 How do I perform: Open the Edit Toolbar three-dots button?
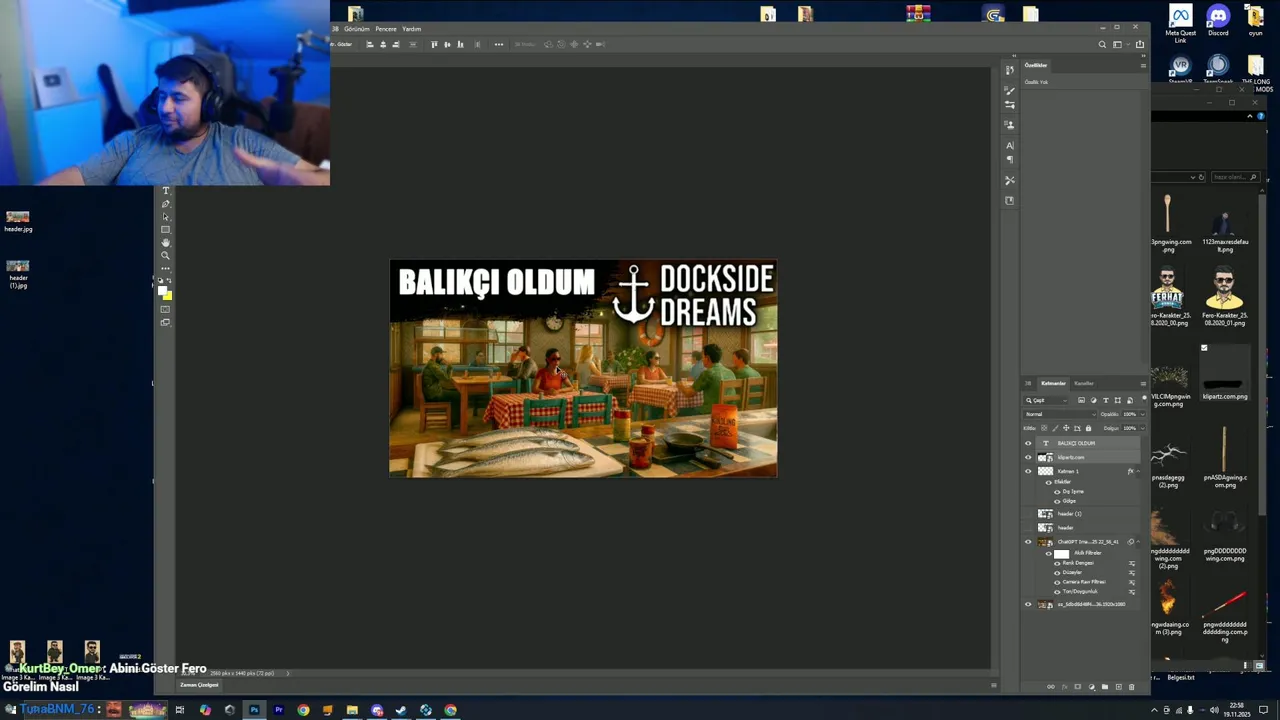pyautogui.click(x=166, y=268)
